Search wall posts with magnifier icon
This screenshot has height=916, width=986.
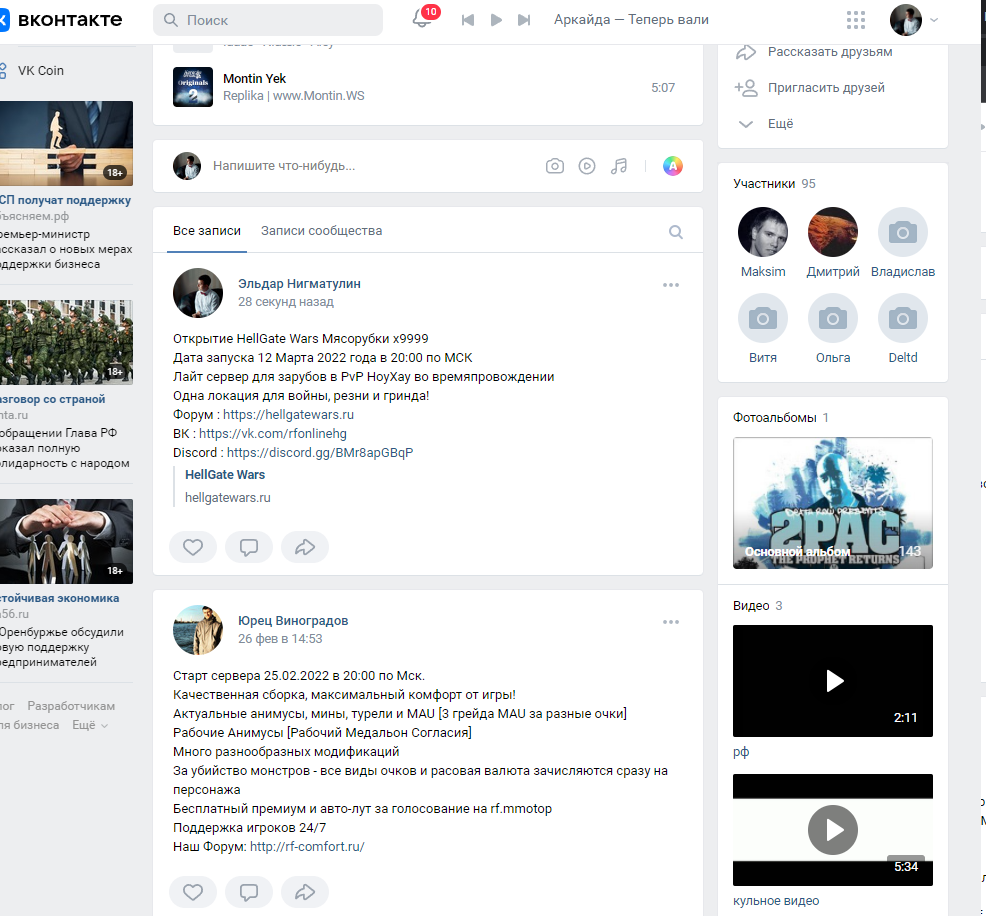point(676,232)
